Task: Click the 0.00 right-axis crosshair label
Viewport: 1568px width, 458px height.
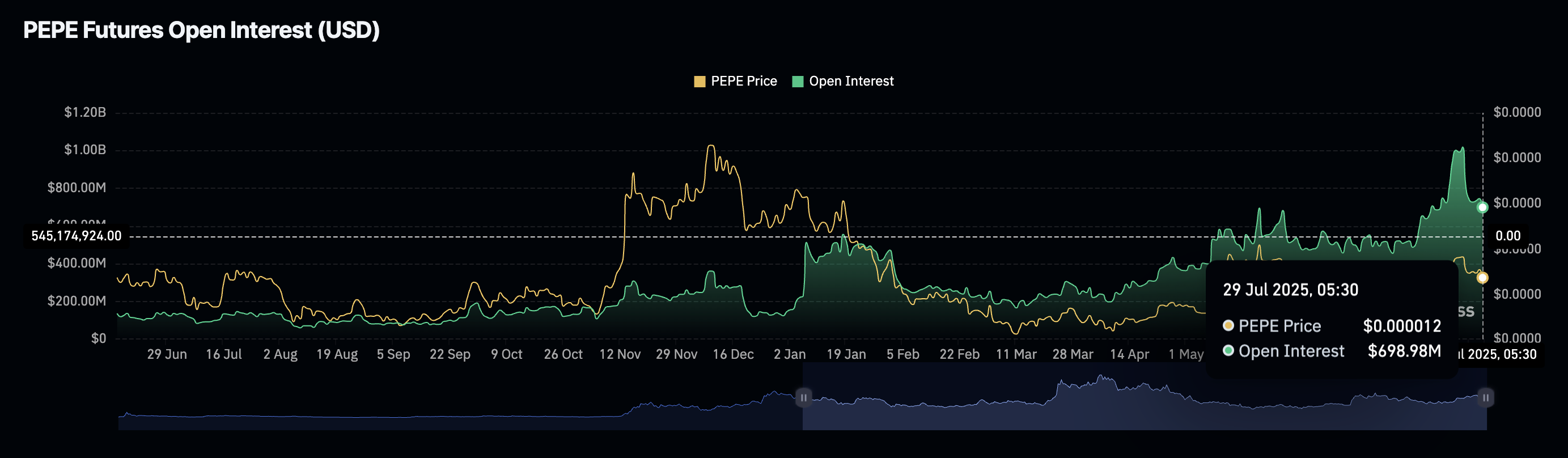Action: pos(1508,236)
